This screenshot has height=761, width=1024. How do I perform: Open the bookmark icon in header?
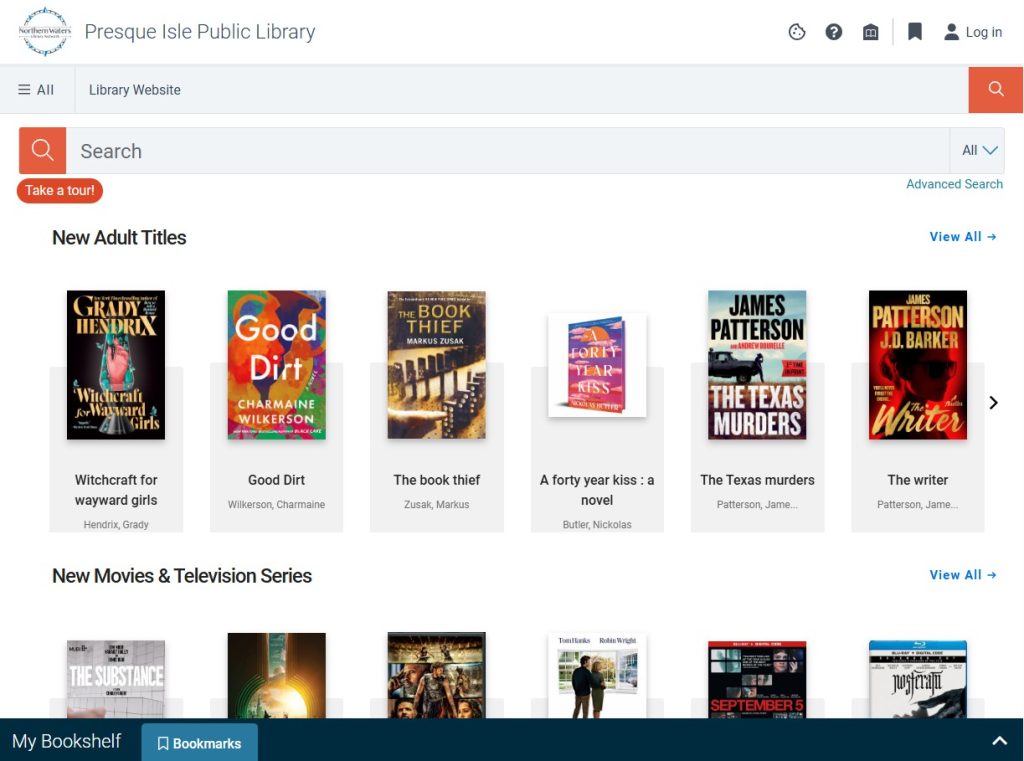click(915, 31)
